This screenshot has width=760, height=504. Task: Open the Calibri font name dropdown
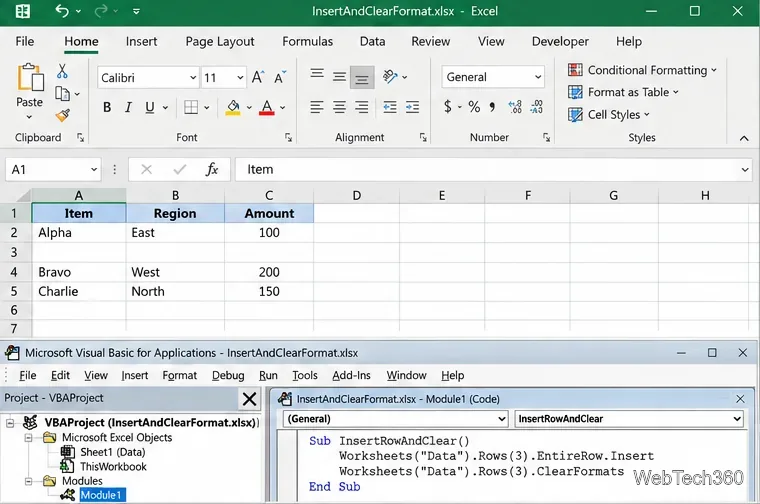tap(193, 78)
